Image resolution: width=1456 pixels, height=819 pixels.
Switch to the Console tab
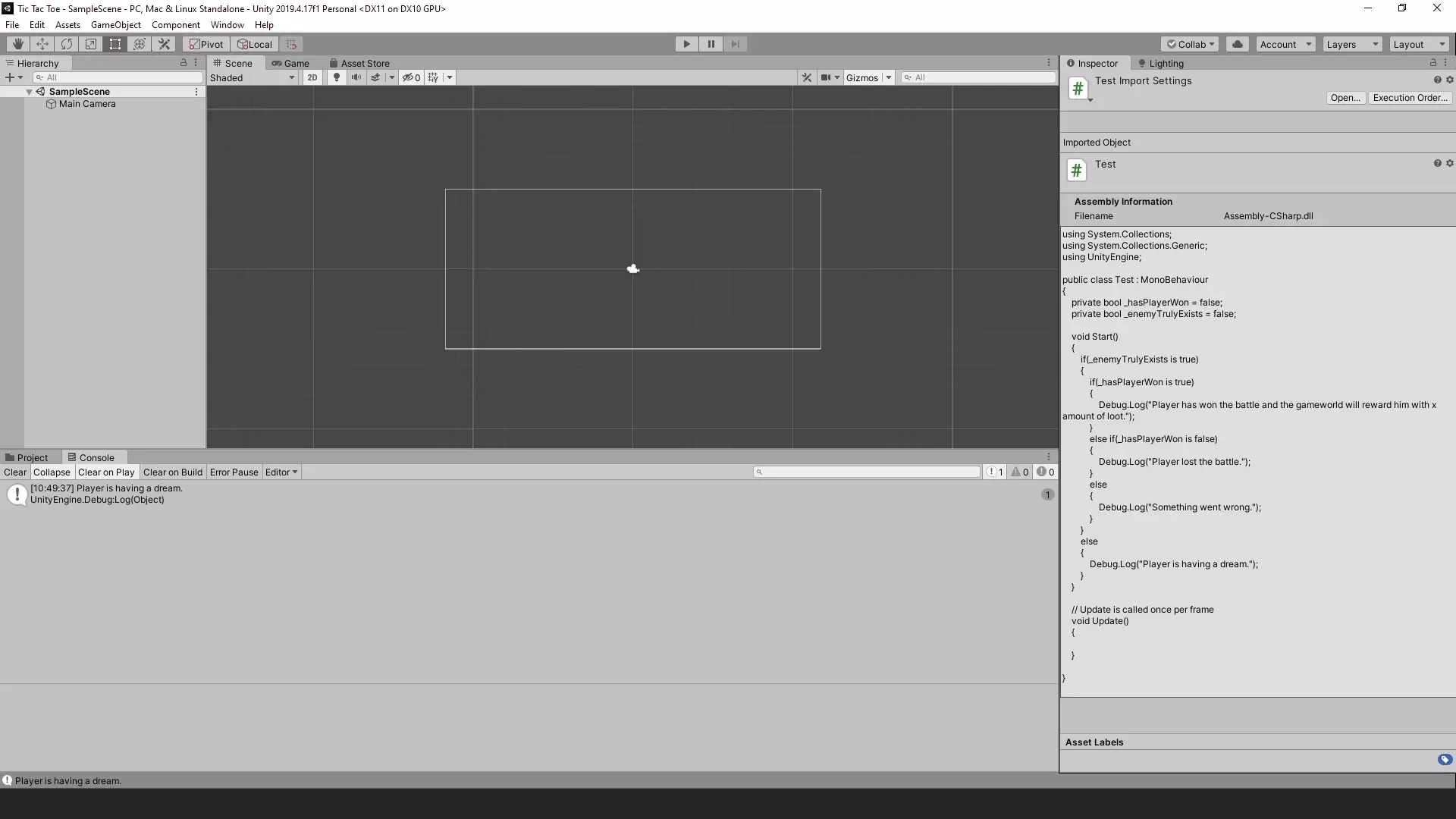coord(96,457)
